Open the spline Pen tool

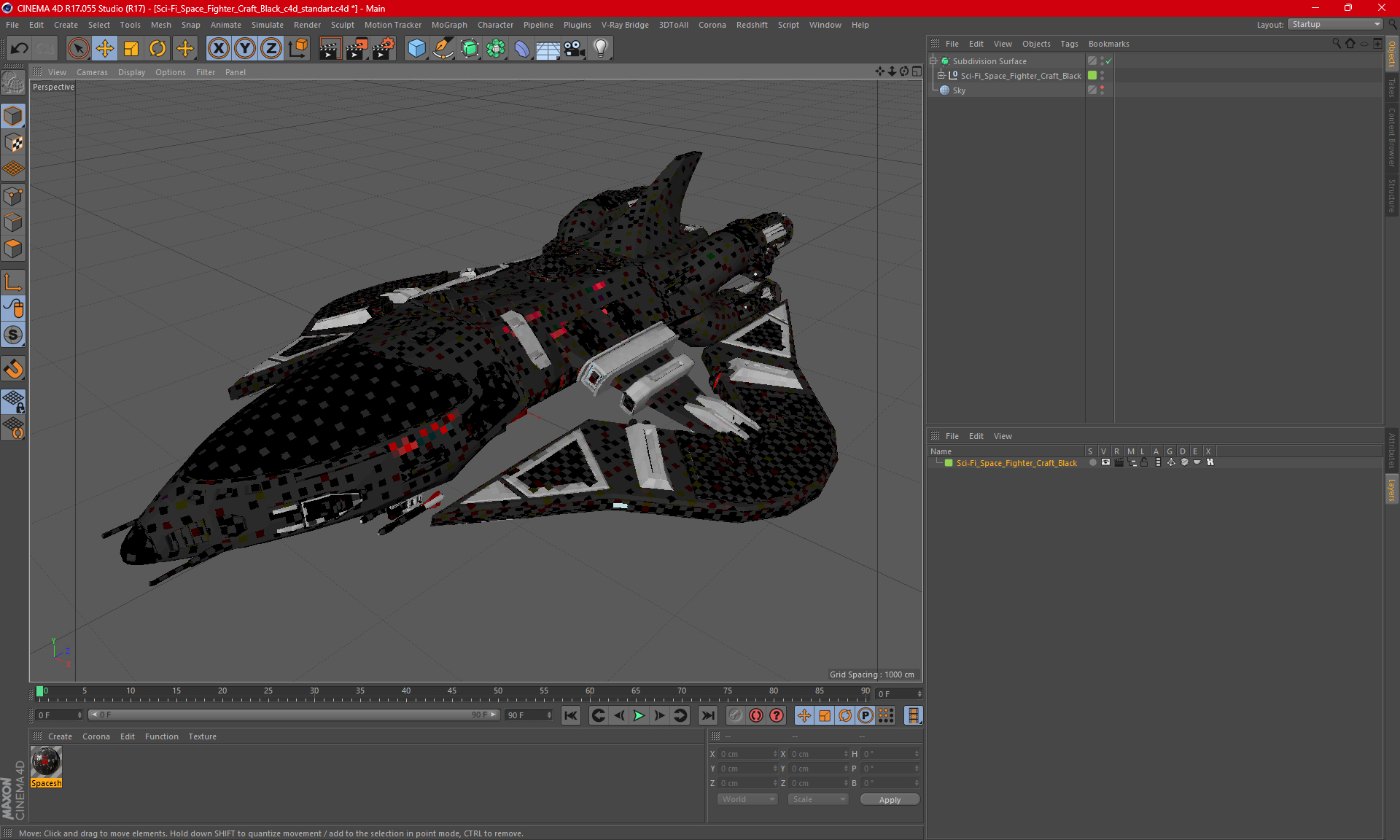(x=443, y=49)
